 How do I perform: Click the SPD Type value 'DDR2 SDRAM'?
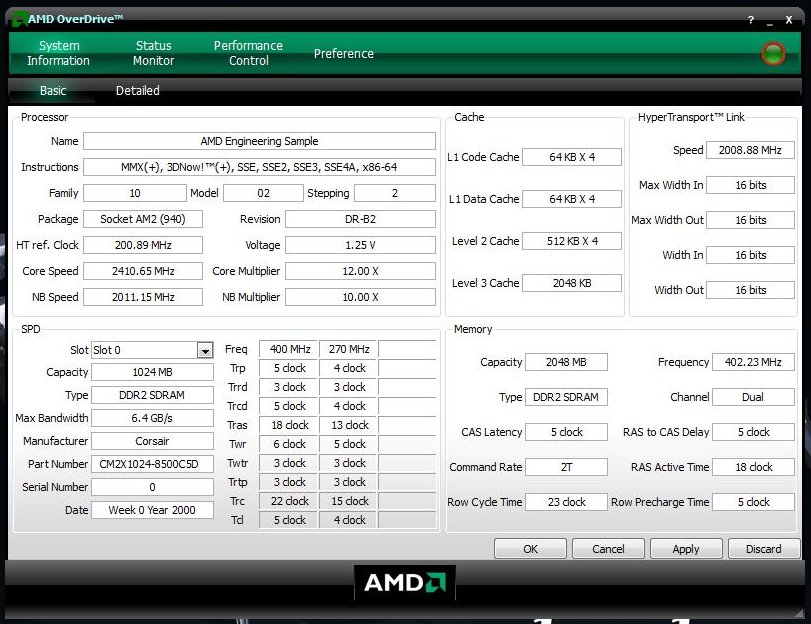[x=152, y=395]
